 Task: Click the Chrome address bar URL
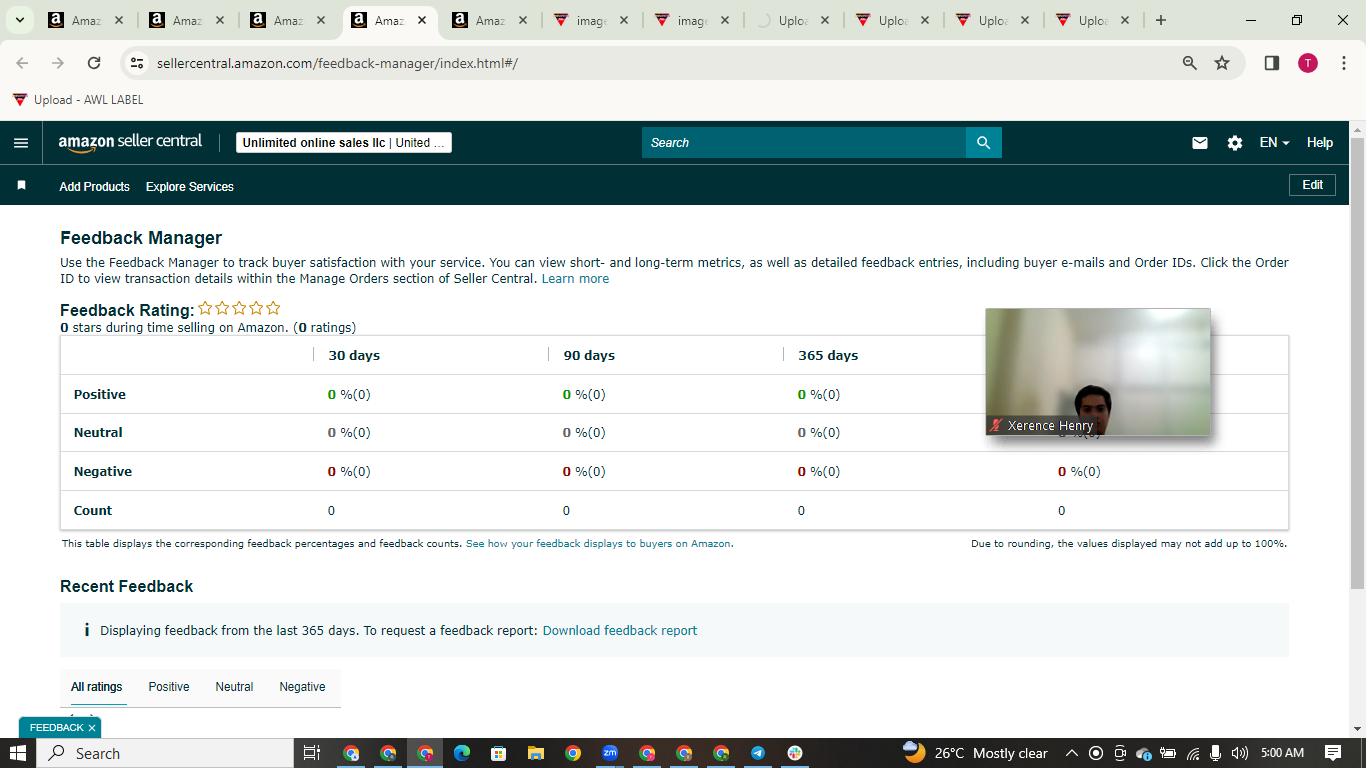pos(337,64)
